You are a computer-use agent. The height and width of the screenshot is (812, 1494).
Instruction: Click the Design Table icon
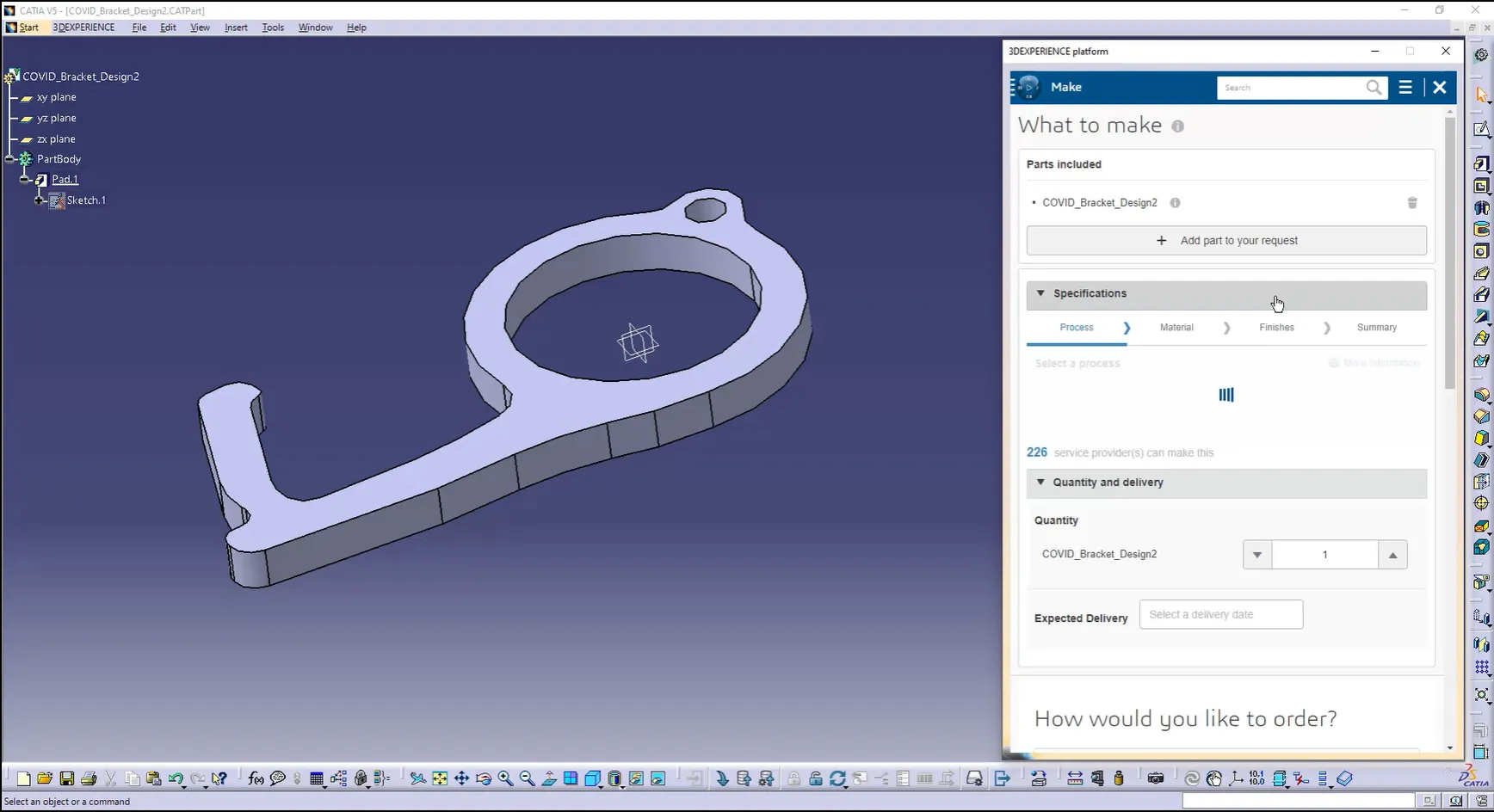point(317,778)
